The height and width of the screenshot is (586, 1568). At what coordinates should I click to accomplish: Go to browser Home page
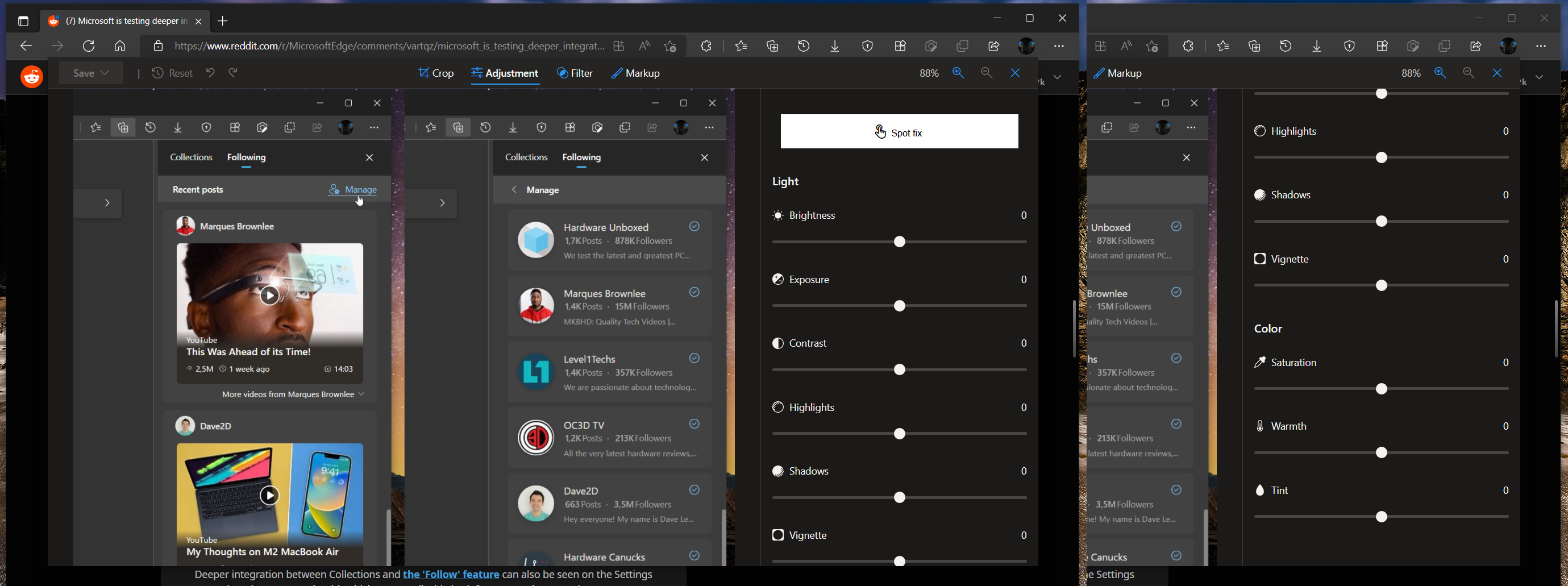(x=120, y=46)
